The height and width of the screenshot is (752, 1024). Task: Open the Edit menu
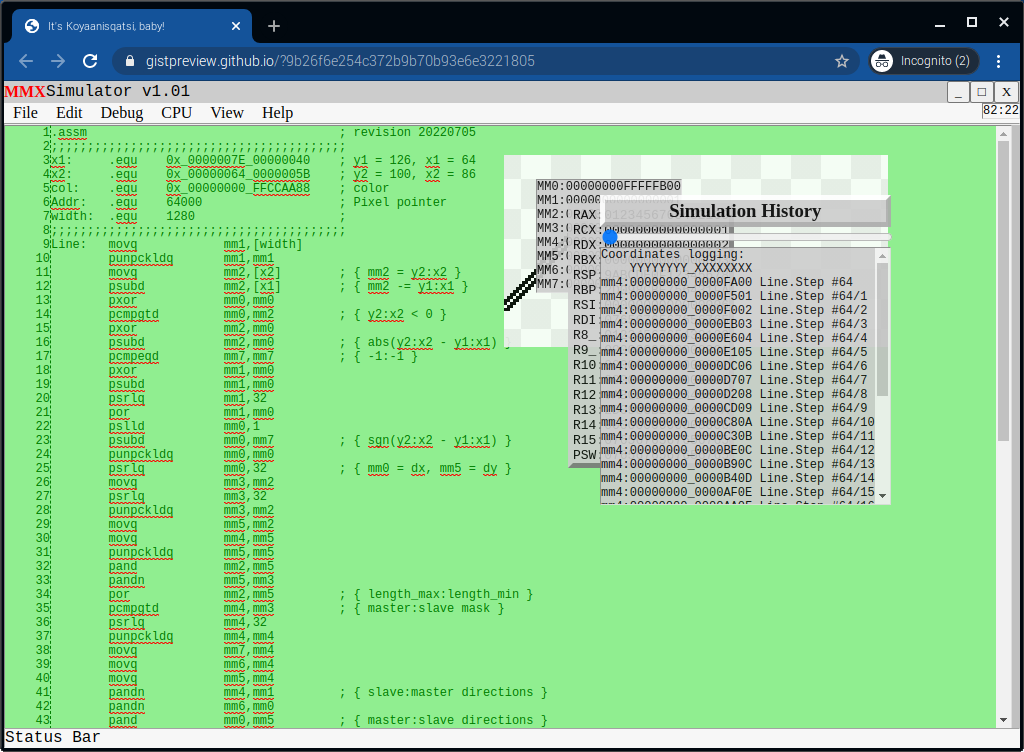[x=69, y=113]
